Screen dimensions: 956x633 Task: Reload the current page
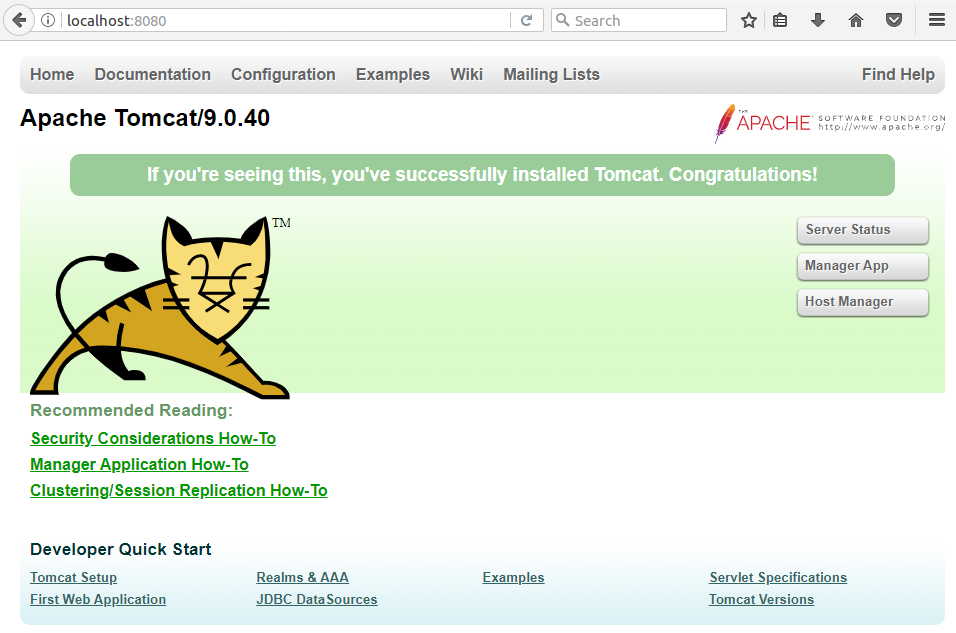click(x=527, y=19)
